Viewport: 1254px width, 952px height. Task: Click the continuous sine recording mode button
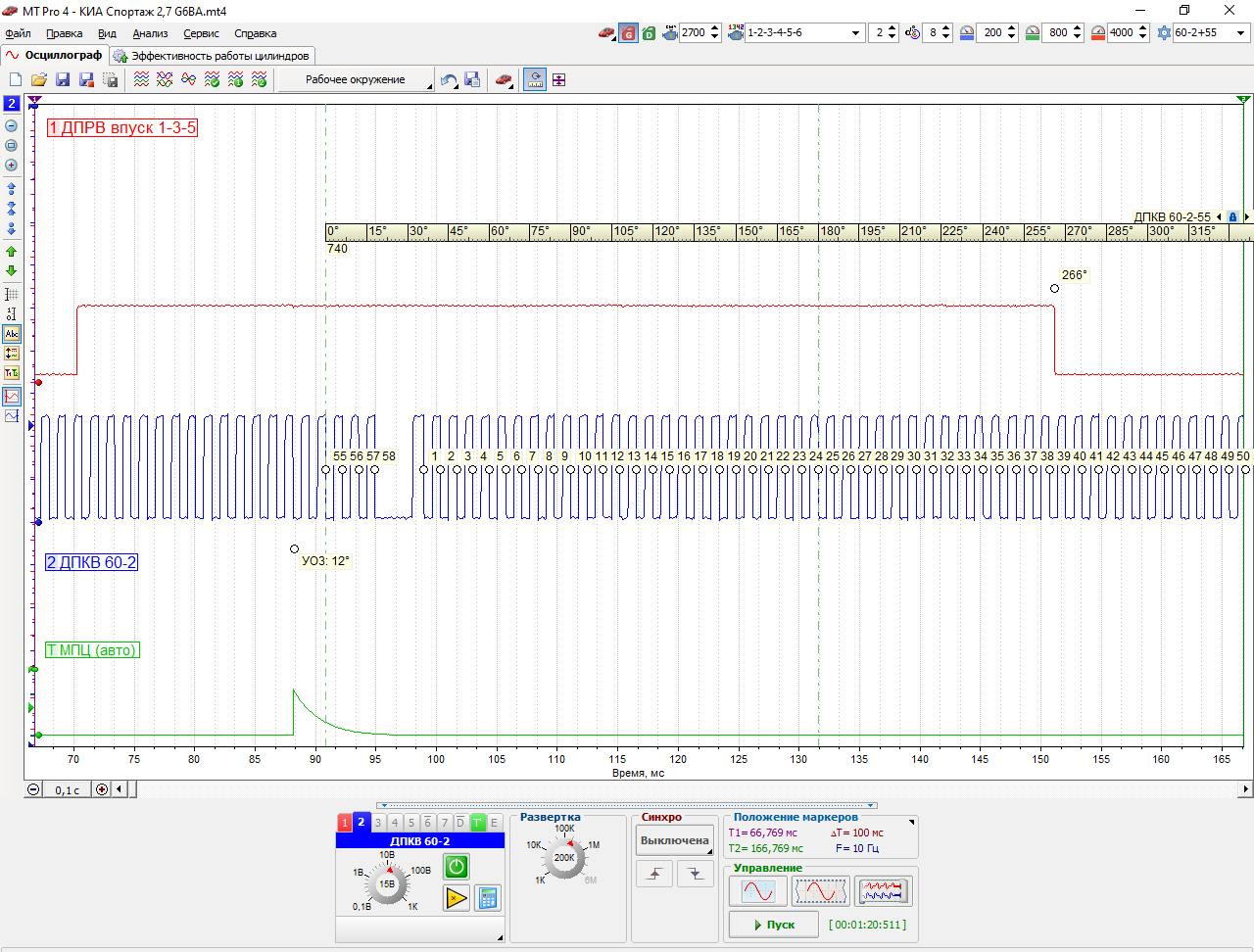[x=821, y=891]
